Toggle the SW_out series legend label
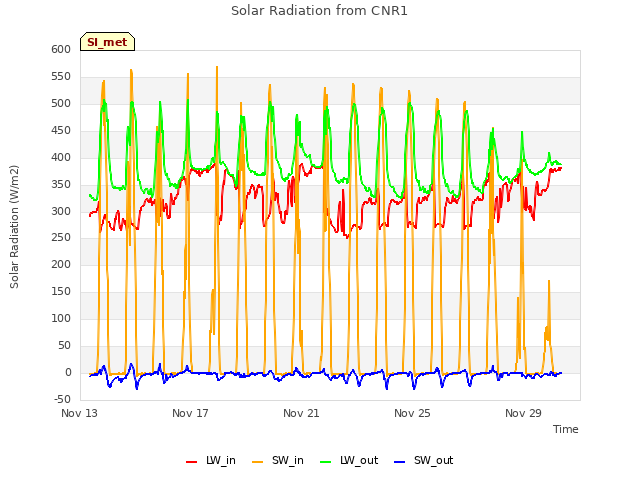 point(433,460)
